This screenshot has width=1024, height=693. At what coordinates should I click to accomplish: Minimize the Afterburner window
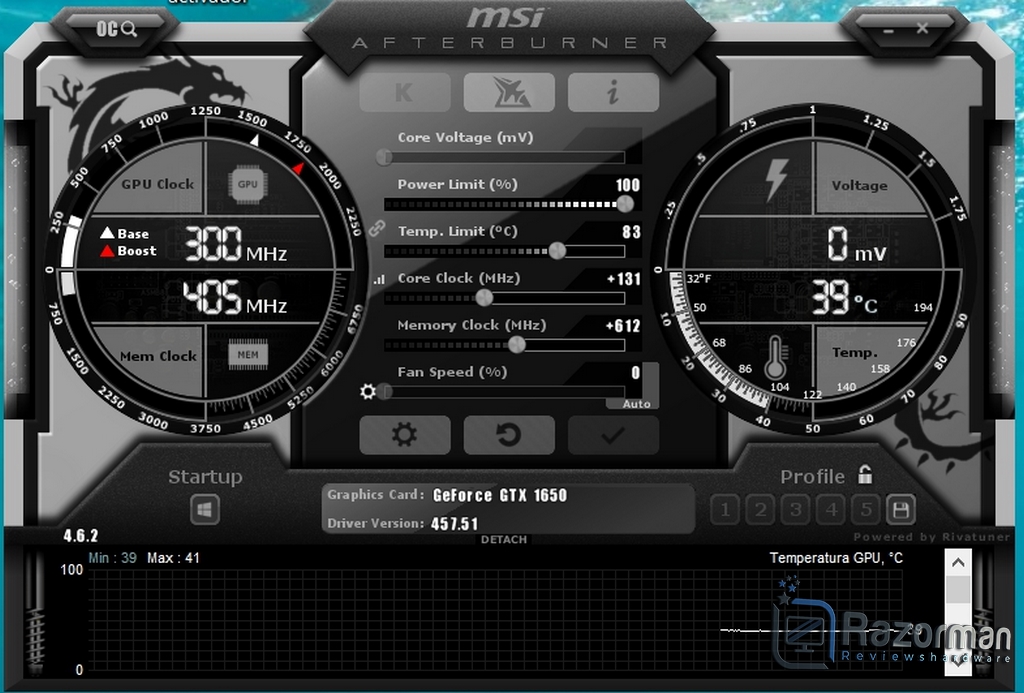click(x=889, y=30)
